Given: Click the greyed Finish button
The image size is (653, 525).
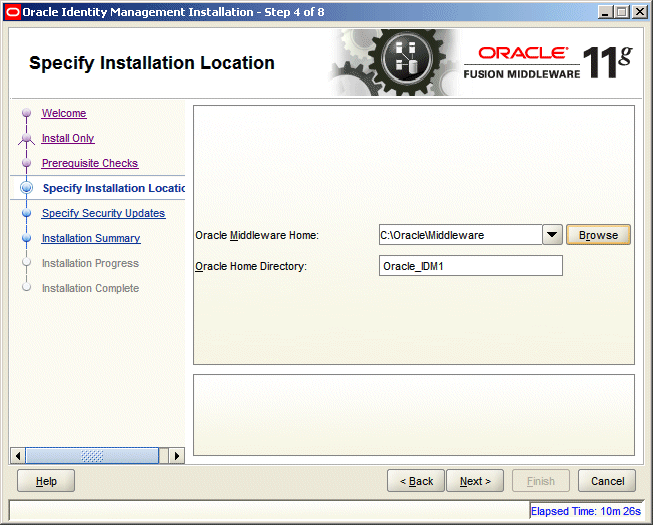Looking at the screenshot, I should coord(541,481).
